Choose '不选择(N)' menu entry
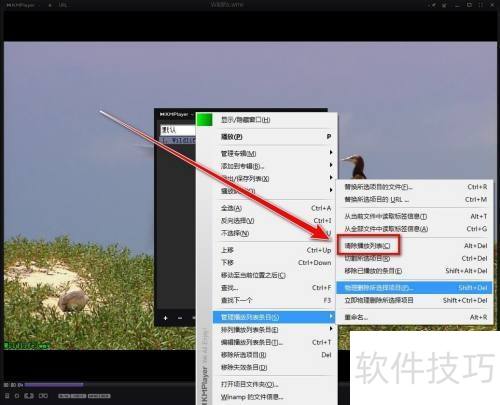The height and width of the screenshot is (405, 500). (275, 233)
